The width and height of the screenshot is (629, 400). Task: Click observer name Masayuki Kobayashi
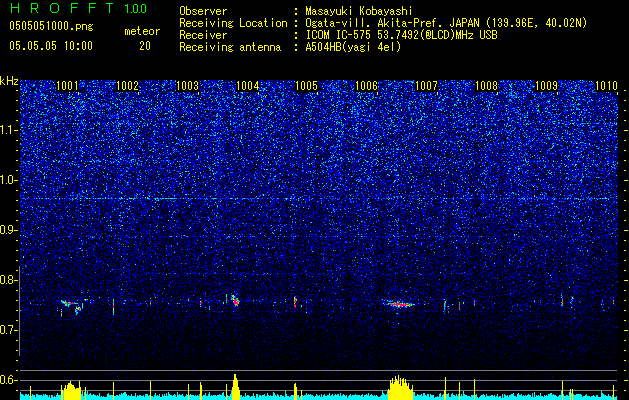(358, 11)
